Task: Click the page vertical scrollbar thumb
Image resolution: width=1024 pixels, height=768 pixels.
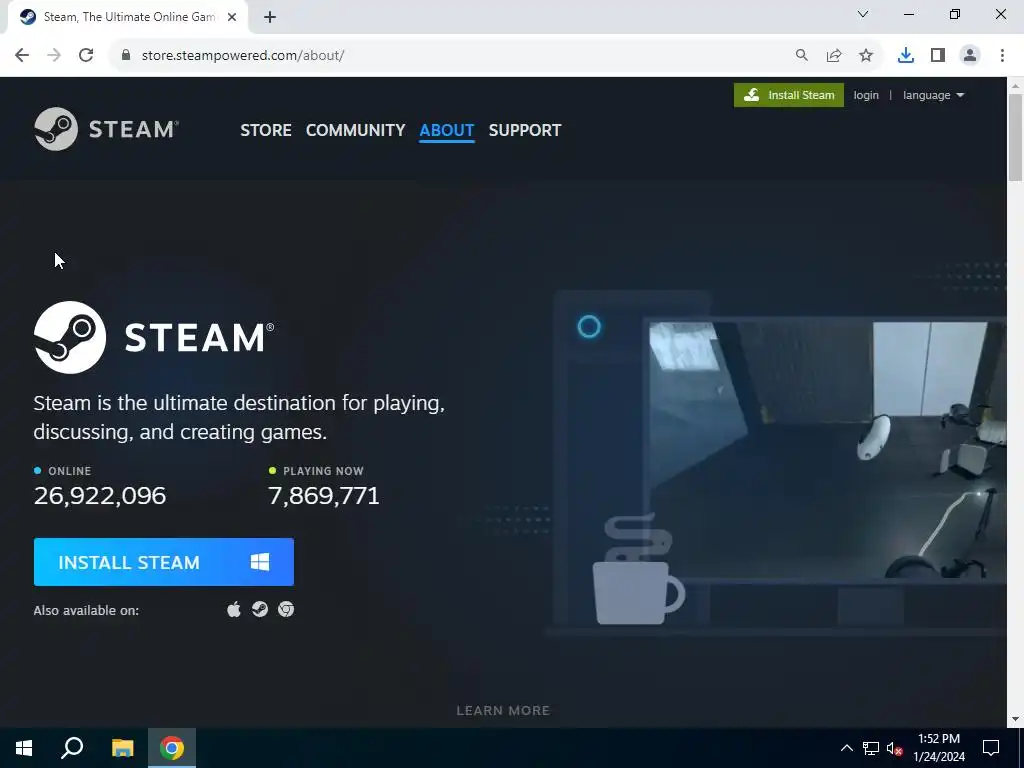Action: coord(1015,138)
